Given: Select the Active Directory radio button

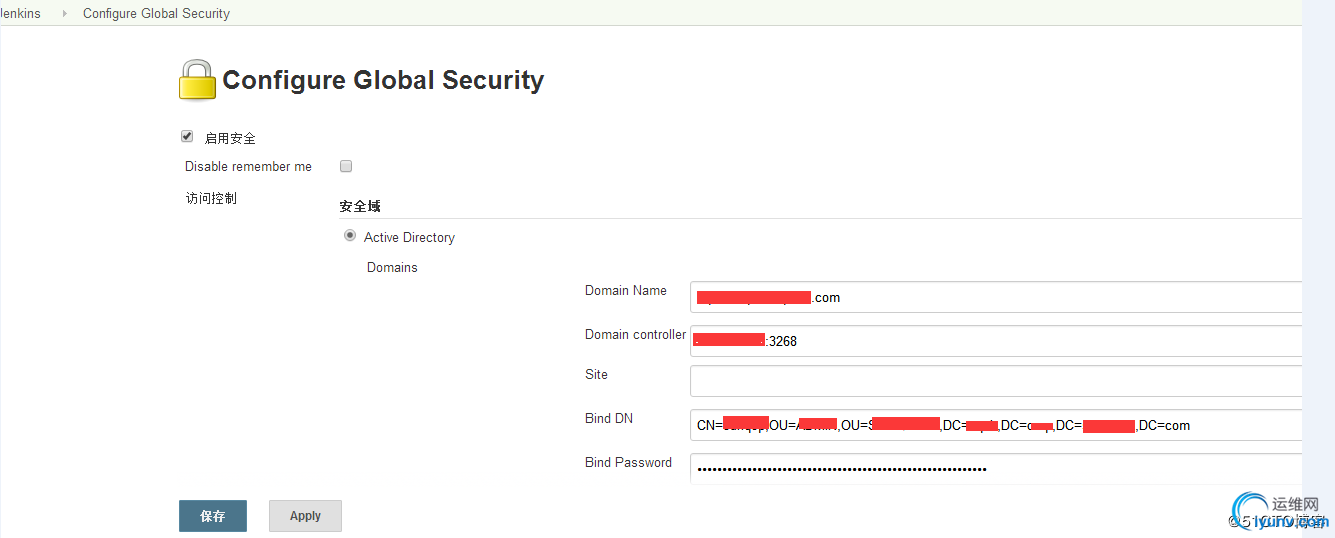Looking at the screenshot, I should click(350, 236).
